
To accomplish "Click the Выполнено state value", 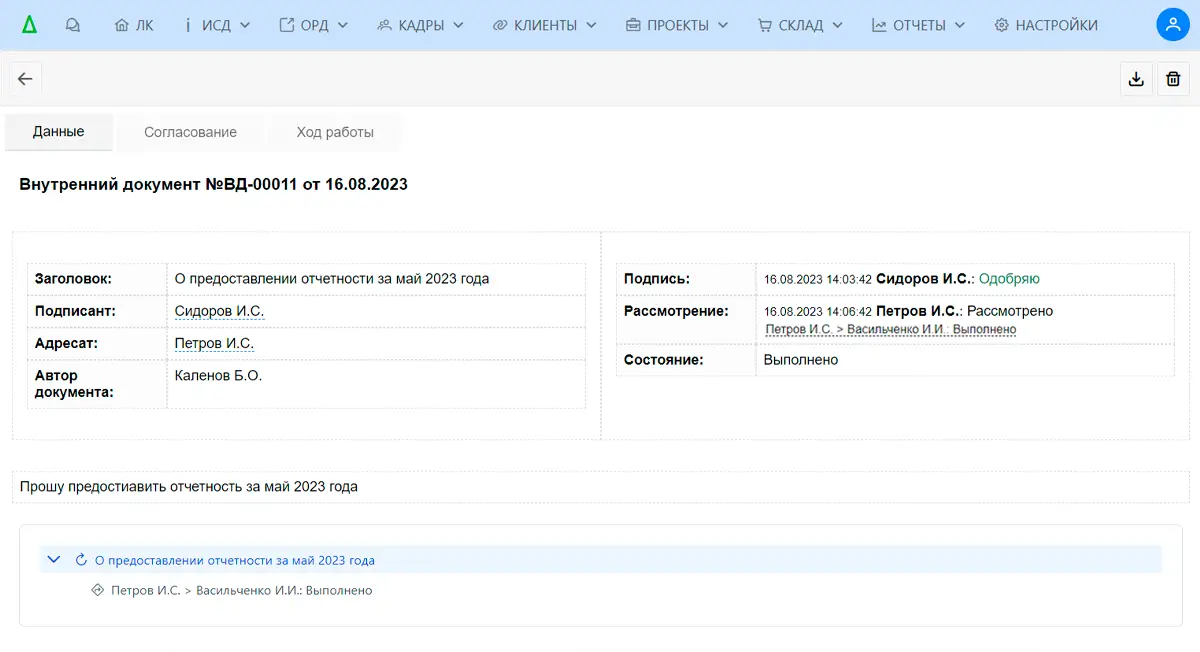I will (800, 359).
